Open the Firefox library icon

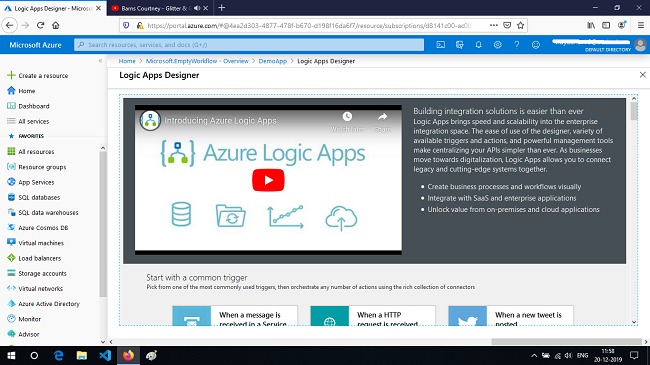(x=591, y=25)
